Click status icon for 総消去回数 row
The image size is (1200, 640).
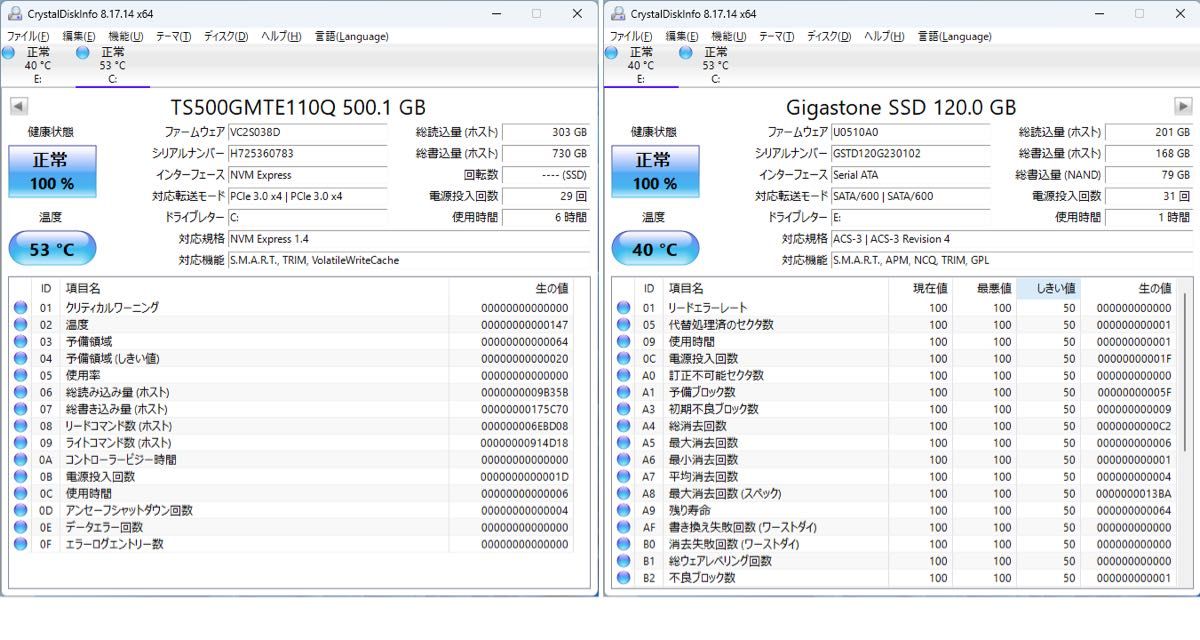(623, 426)
